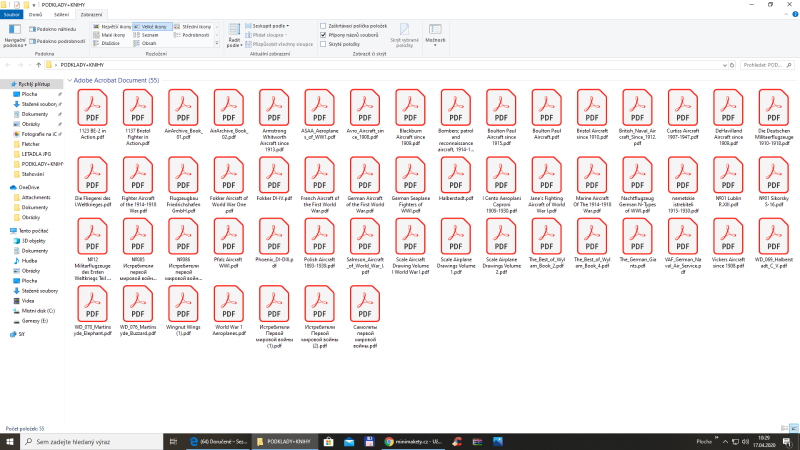Select Největší ikony layout

(112, 27)
